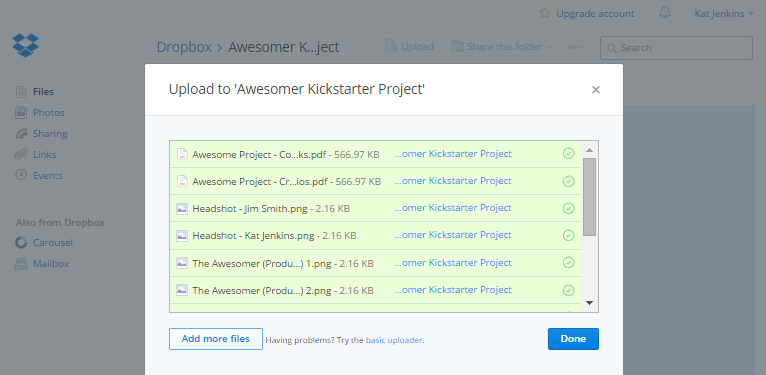This screenshot has width=766, height=375.
Task: Click the Mailbox icon in sidebar
Action: [x=21, y=264]
